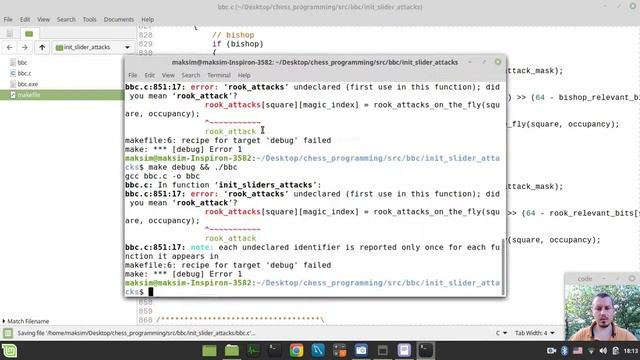Open the terminal window's File menu
Image resolution: width=640 pixels, height=360 pixels.
[x=133, y=75]
